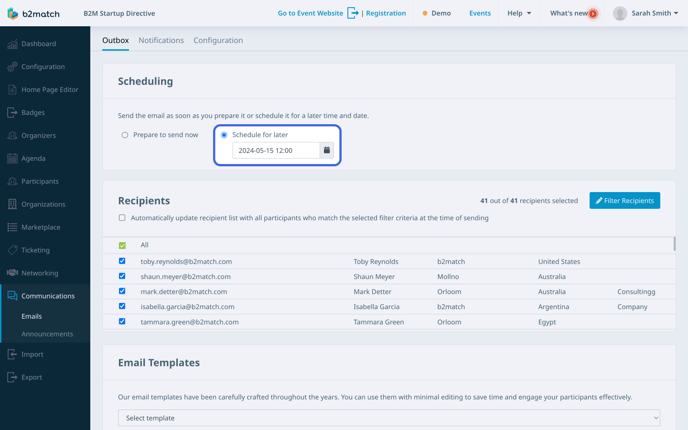
Task: Uncheck isabella.garcia@b2match.com recipient
Action: [122, 306]
